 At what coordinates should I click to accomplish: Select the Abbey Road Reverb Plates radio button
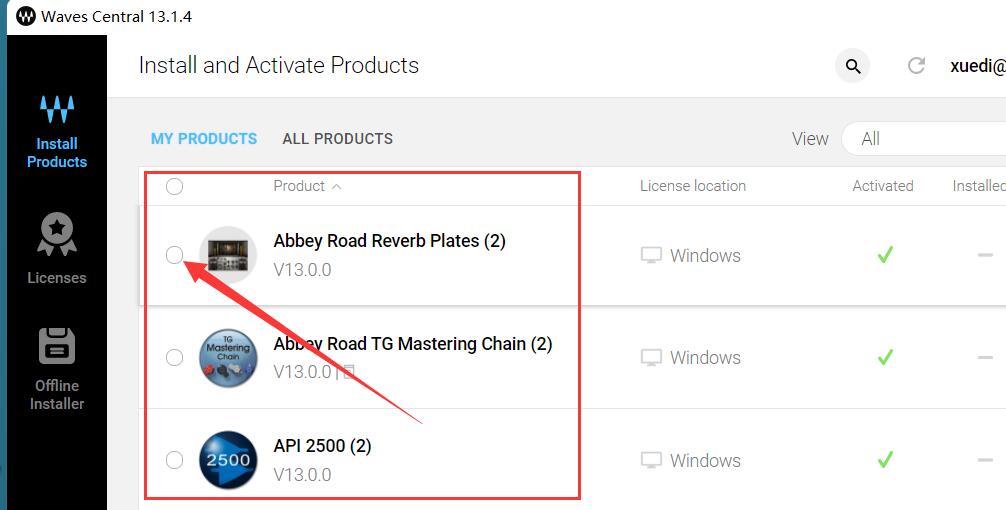pyautogui.click(x=175, y=255)
